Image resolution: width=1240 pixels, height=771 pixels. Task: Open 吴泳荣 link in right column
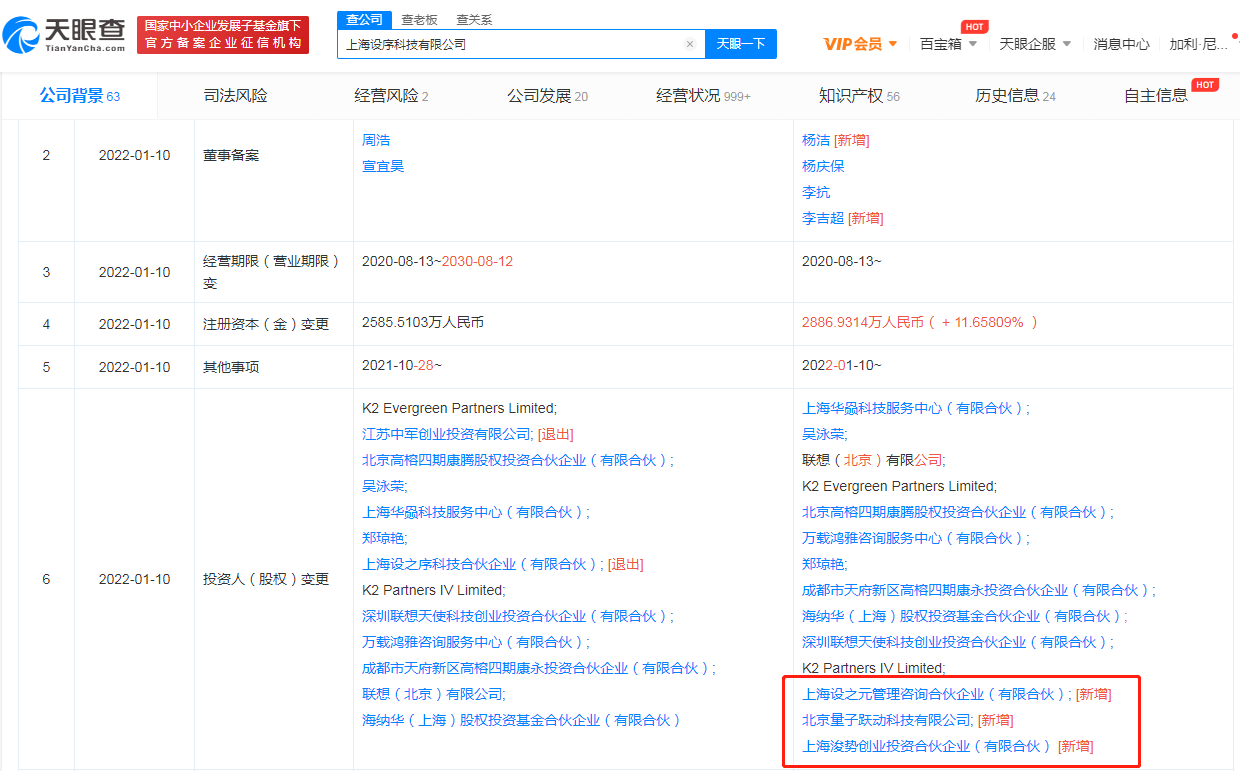pos(823,434)
